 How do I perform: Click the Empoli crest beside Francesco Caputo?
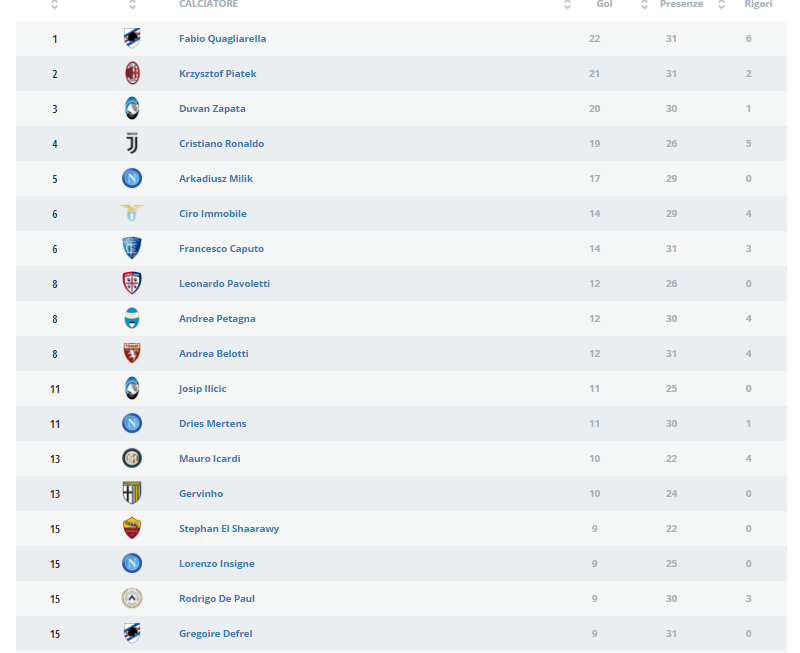(132, 248)
